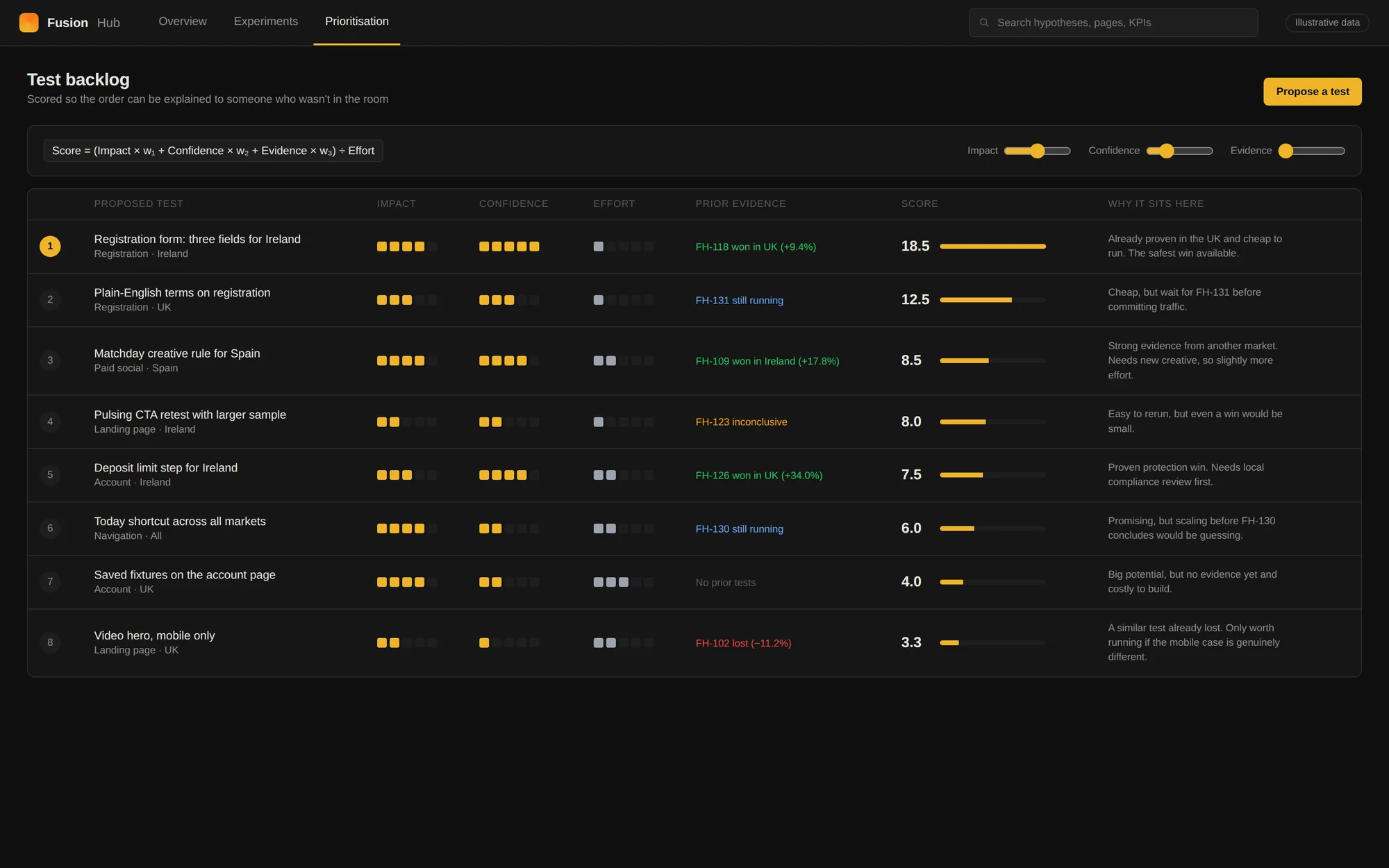The height and width of the screenshot is (868, 1389).
Task: Click the Evidence weight slider handle
Action: (1286, 151)
